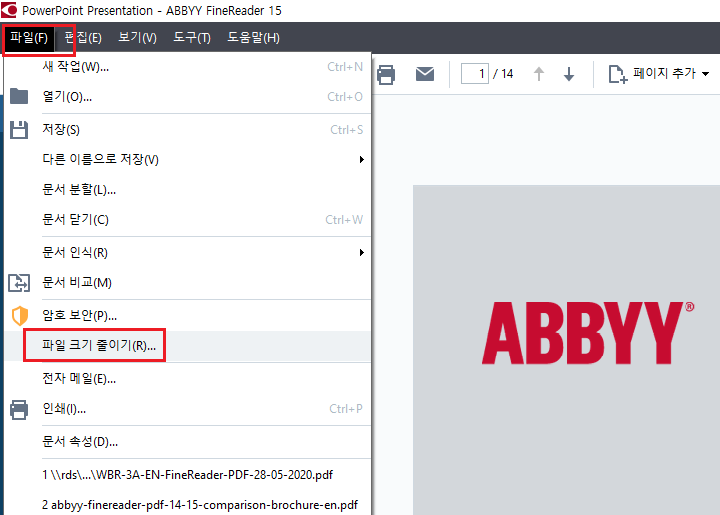Viewport: 720px width, 515px height.
Task: Click the folder icon beside 열기(O)
Action: 19,96
